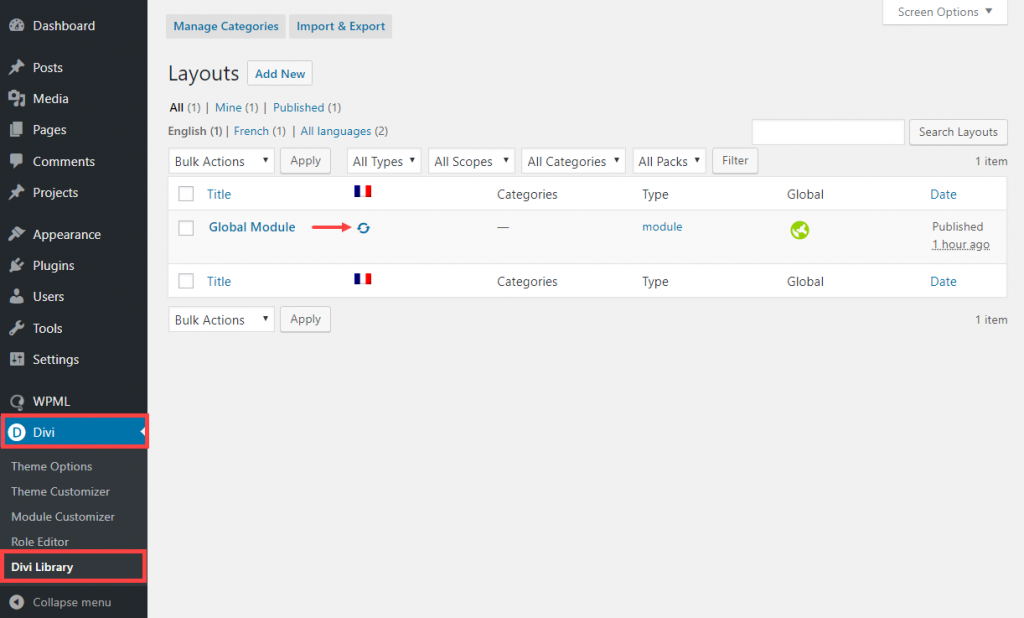Filter by Published layouts

point(298,107)
